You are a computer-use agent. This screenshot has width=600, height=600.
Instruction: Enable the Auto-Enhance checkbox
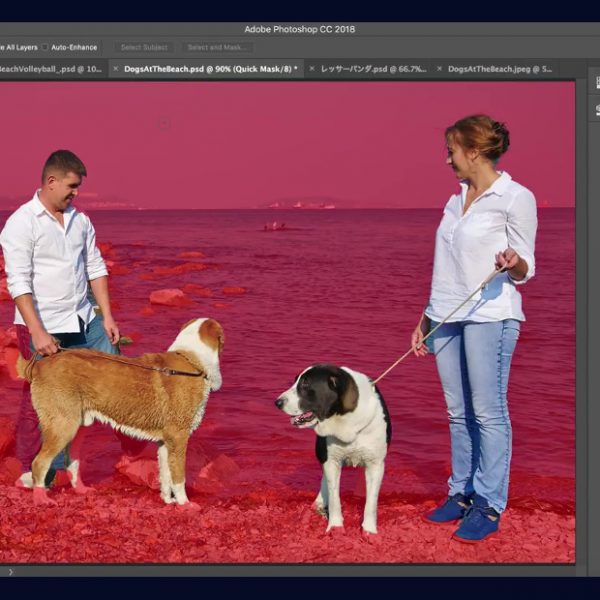[x=45, y=47]
